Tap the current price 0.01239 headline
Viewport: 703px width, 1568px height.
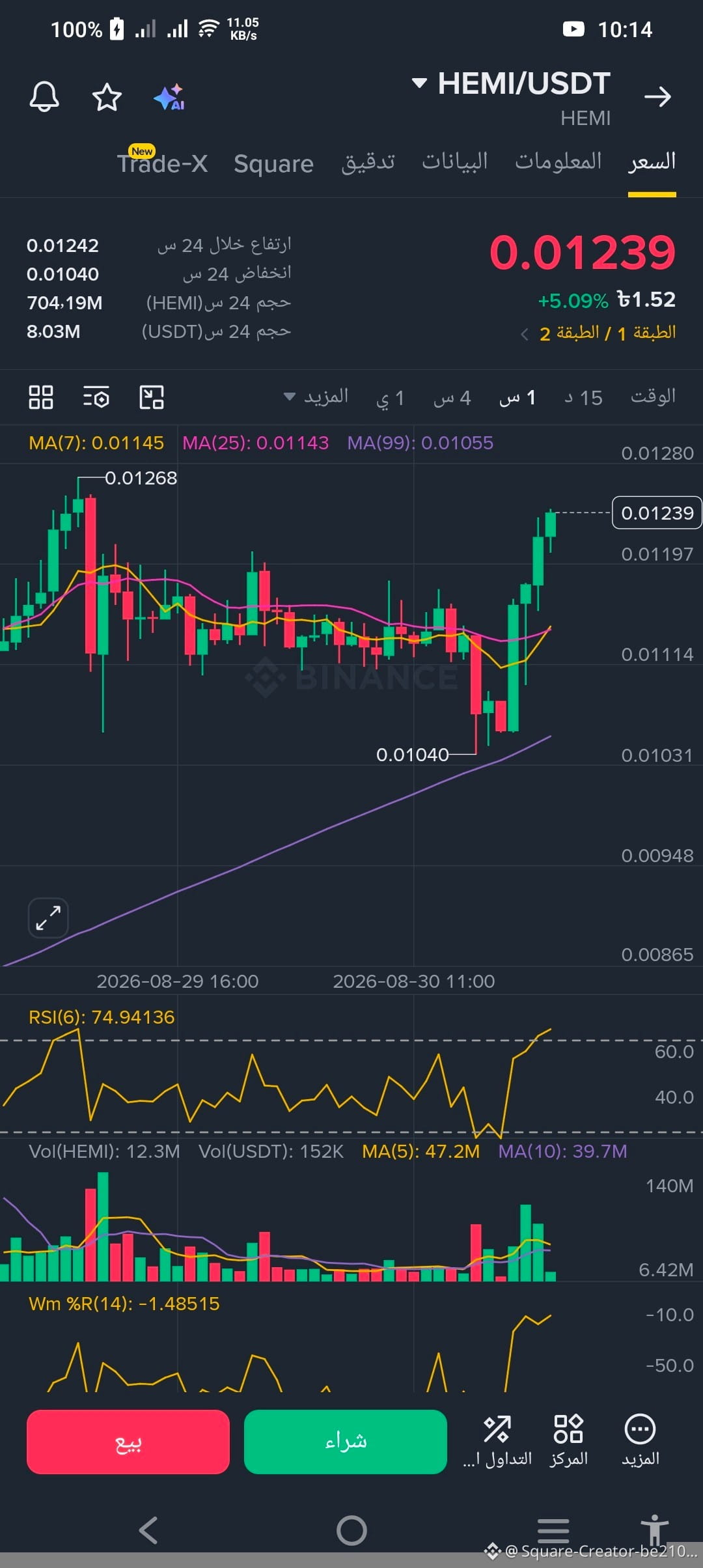(583, 253)
